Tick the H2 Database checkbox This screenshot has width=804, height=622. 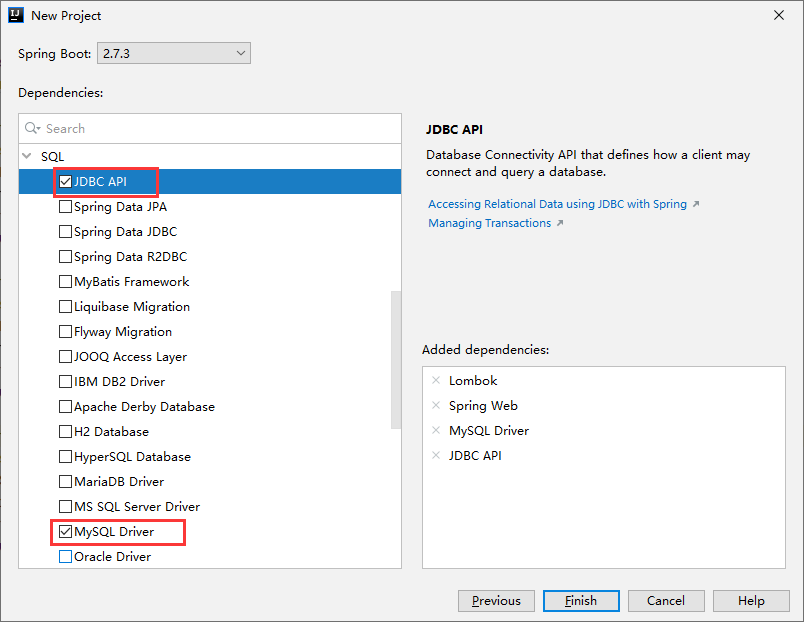65,432
